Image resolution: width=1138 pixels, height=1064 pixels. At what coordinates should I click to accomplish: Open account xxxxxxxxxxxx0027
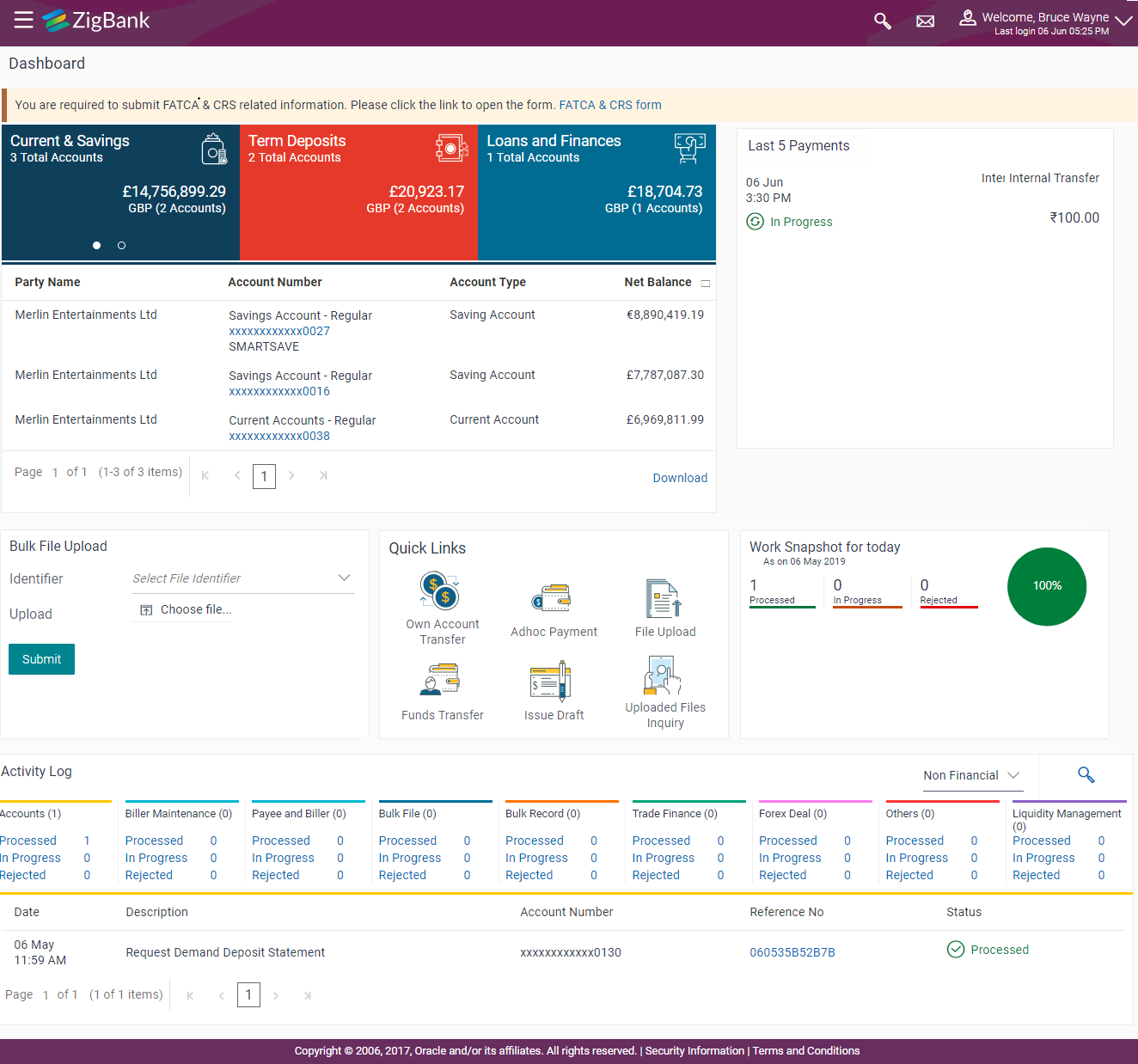[279, 331]
